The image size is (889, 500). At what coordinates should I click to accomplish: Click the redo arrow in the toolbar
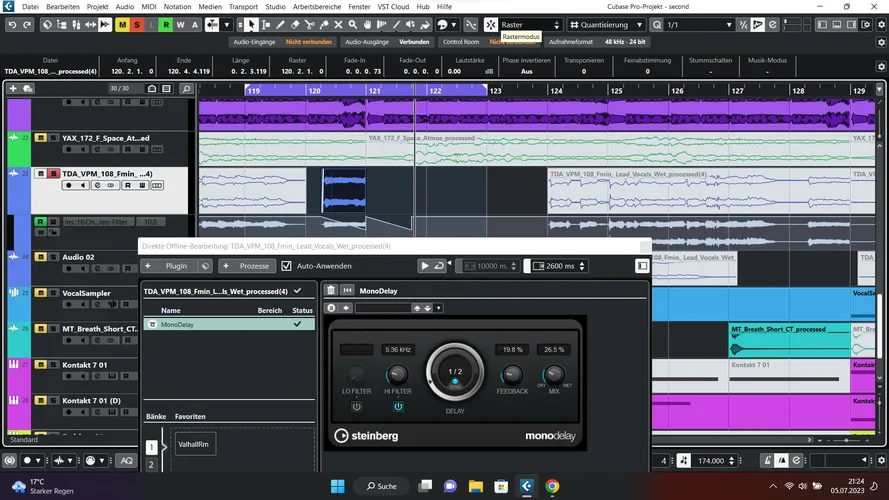point(27,25)
